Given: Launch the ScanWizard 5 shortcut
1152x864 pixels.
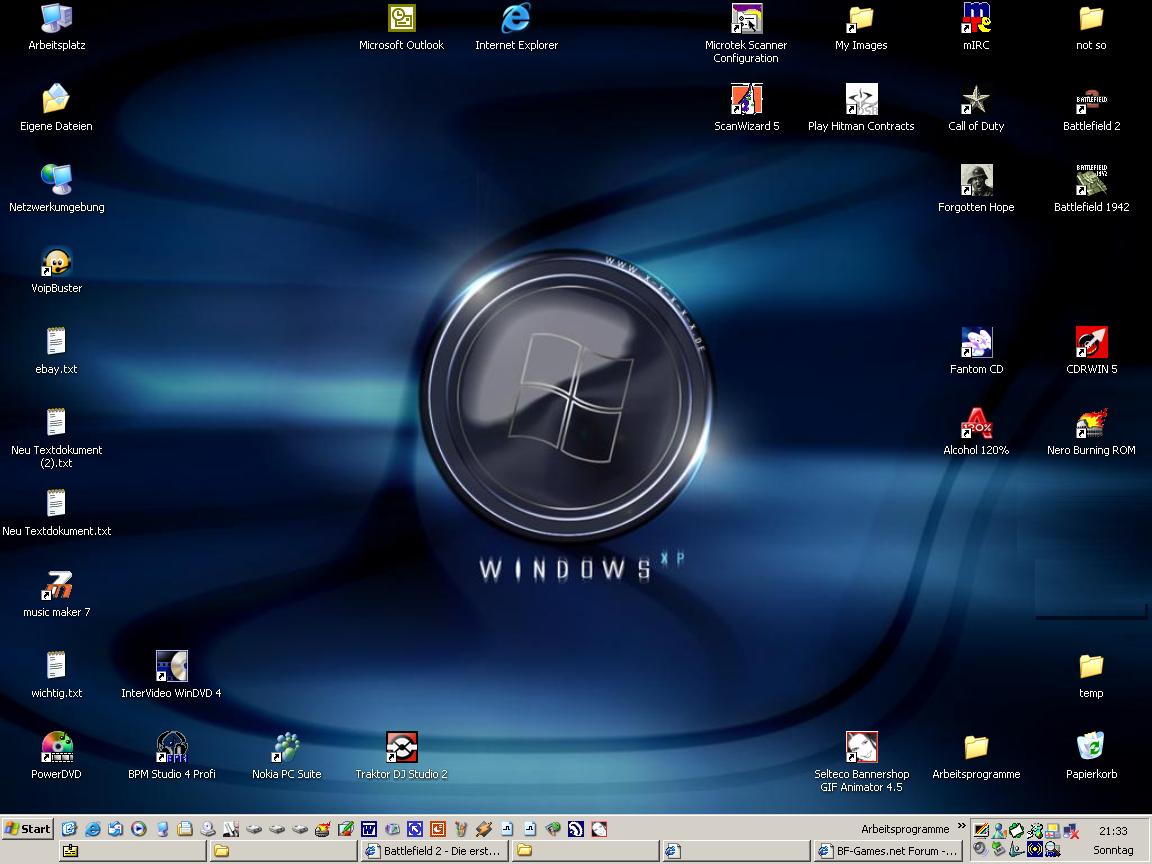Looking at the screenshot, I should pos(746,108).
